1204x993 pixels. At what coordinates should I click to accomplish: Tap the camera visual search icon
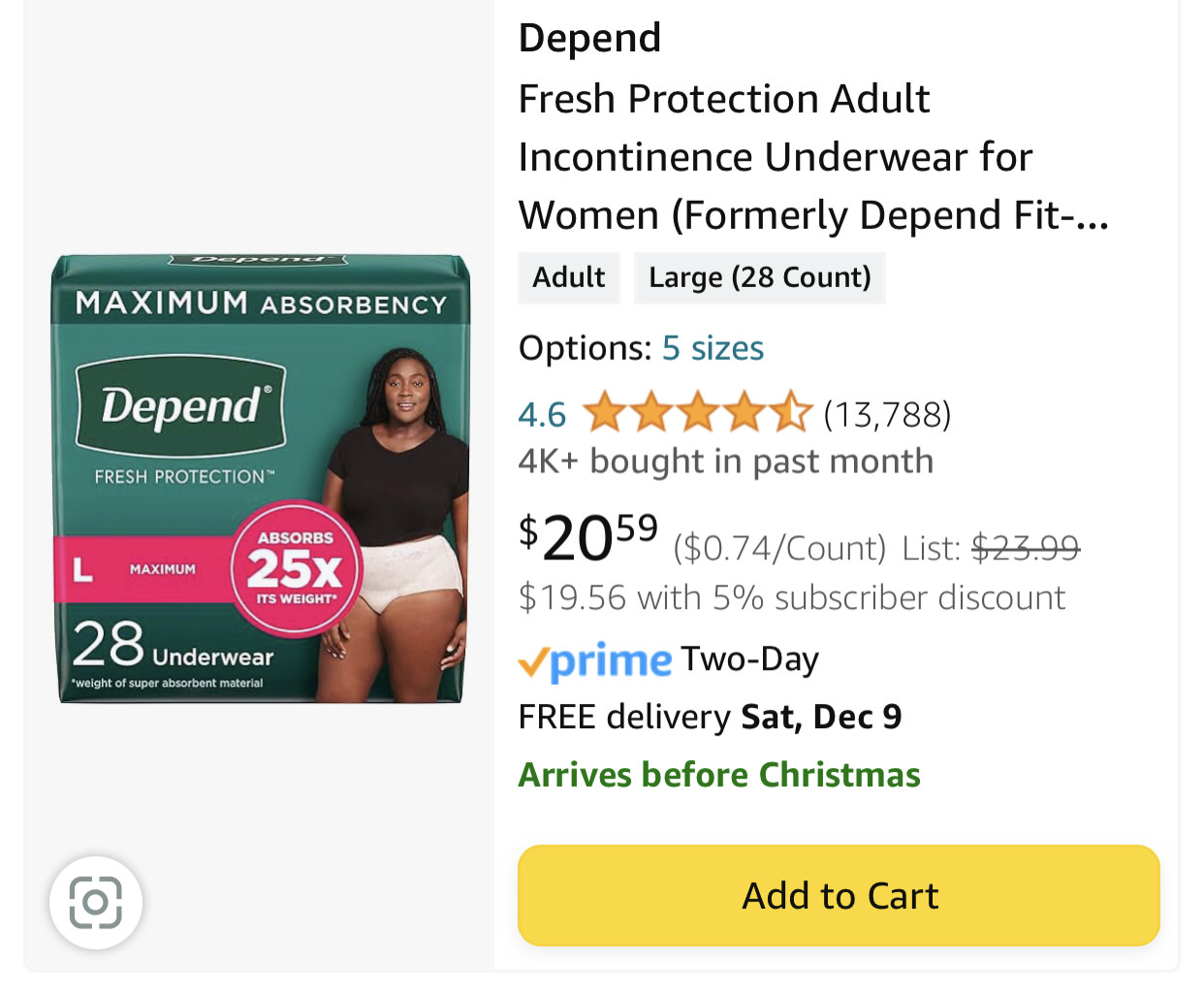click(96, 903)
